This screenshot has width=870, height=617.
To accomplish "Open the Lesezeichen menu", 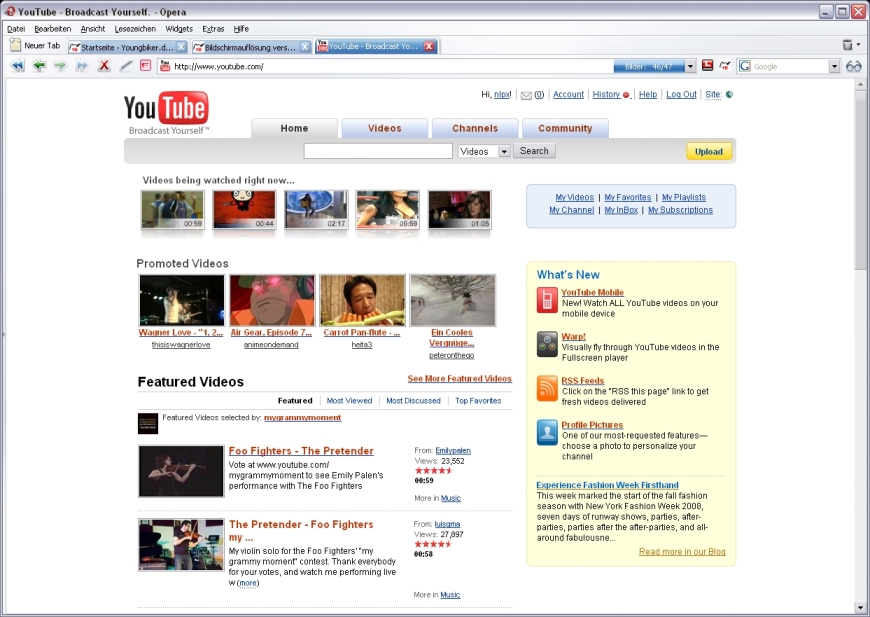I will (135, 29).
